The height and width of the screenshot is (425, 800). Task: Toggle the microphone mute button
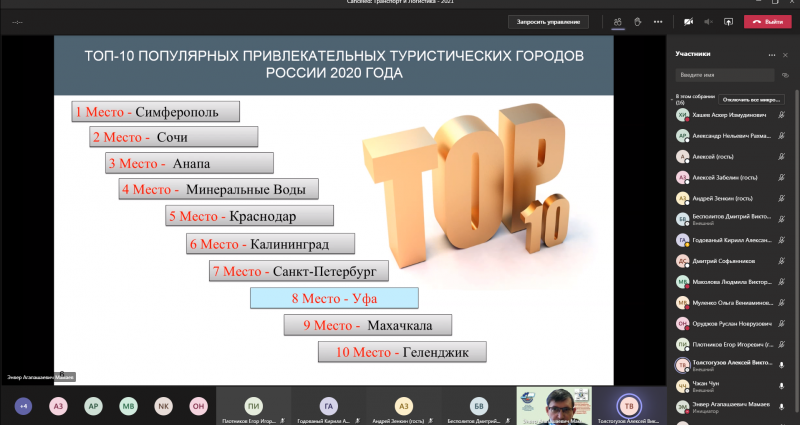tap(709, 21)
